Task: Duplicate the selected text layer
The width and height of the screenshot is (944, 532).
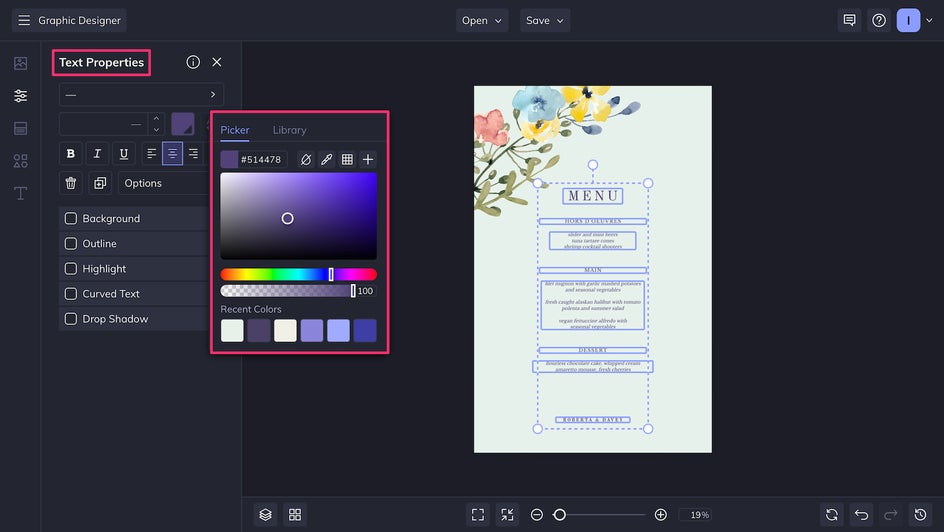Action: pyautogui.click(x=100, y=183)
